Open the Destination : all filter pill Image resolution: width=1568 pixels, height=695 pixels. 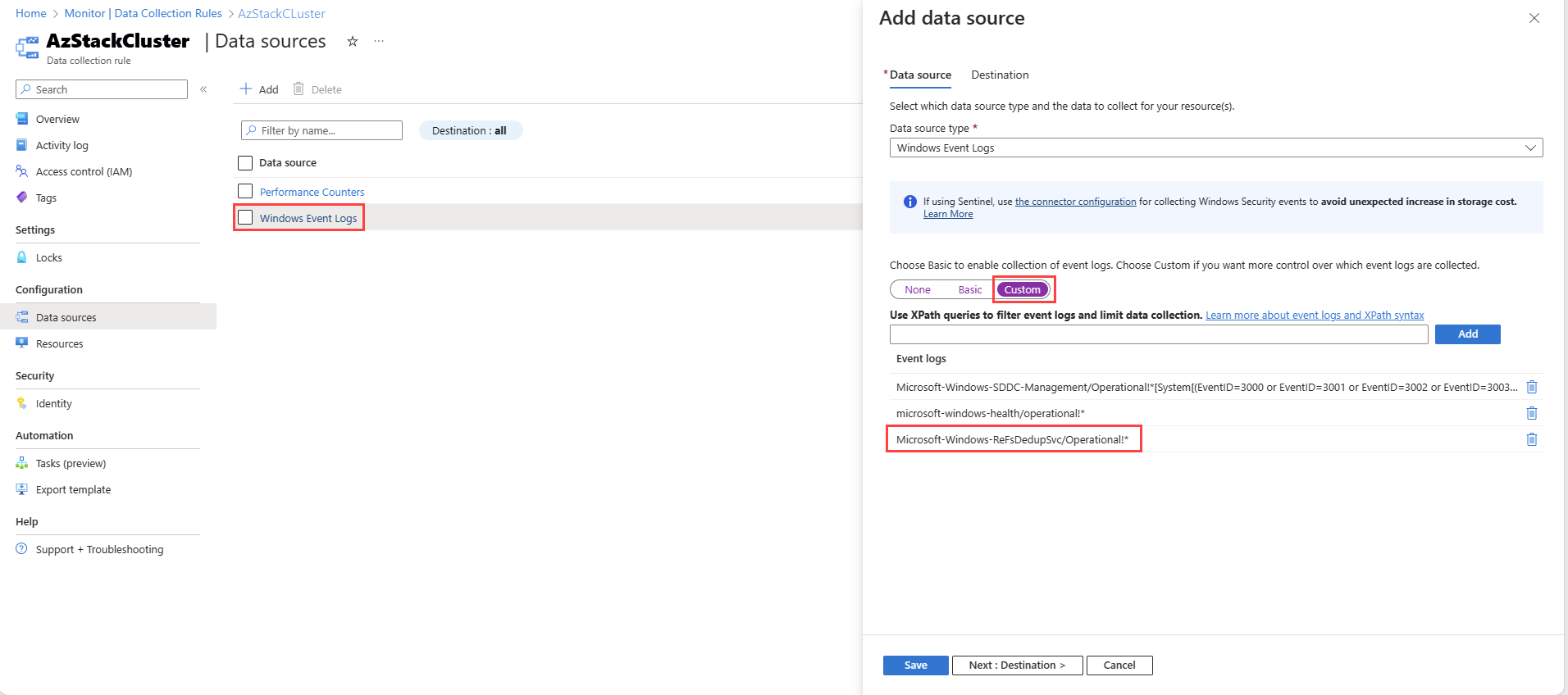click(x=470, y=130)
